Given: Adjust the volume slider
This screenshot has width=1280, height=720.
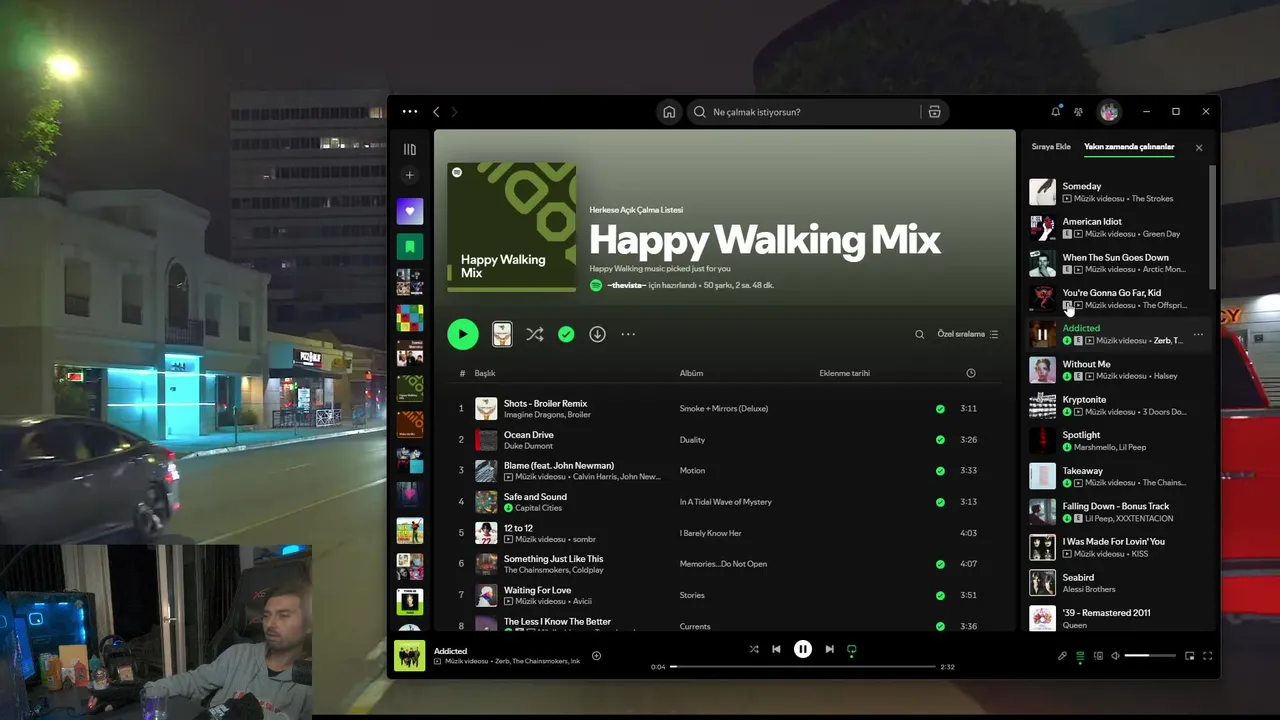Looking at the screenshot, I should (x=1150, y=656).
